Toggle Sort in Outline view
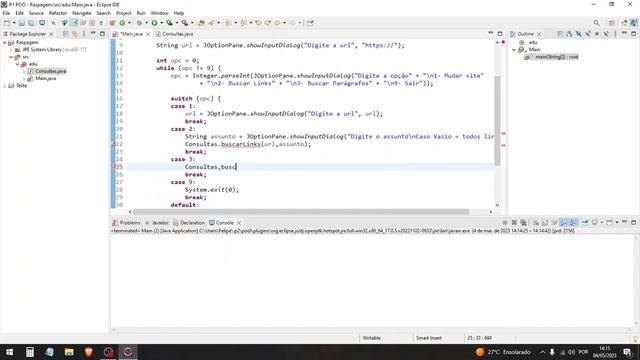Image resolution: width=640 pixels, height=360 pixels. [569, 34]
